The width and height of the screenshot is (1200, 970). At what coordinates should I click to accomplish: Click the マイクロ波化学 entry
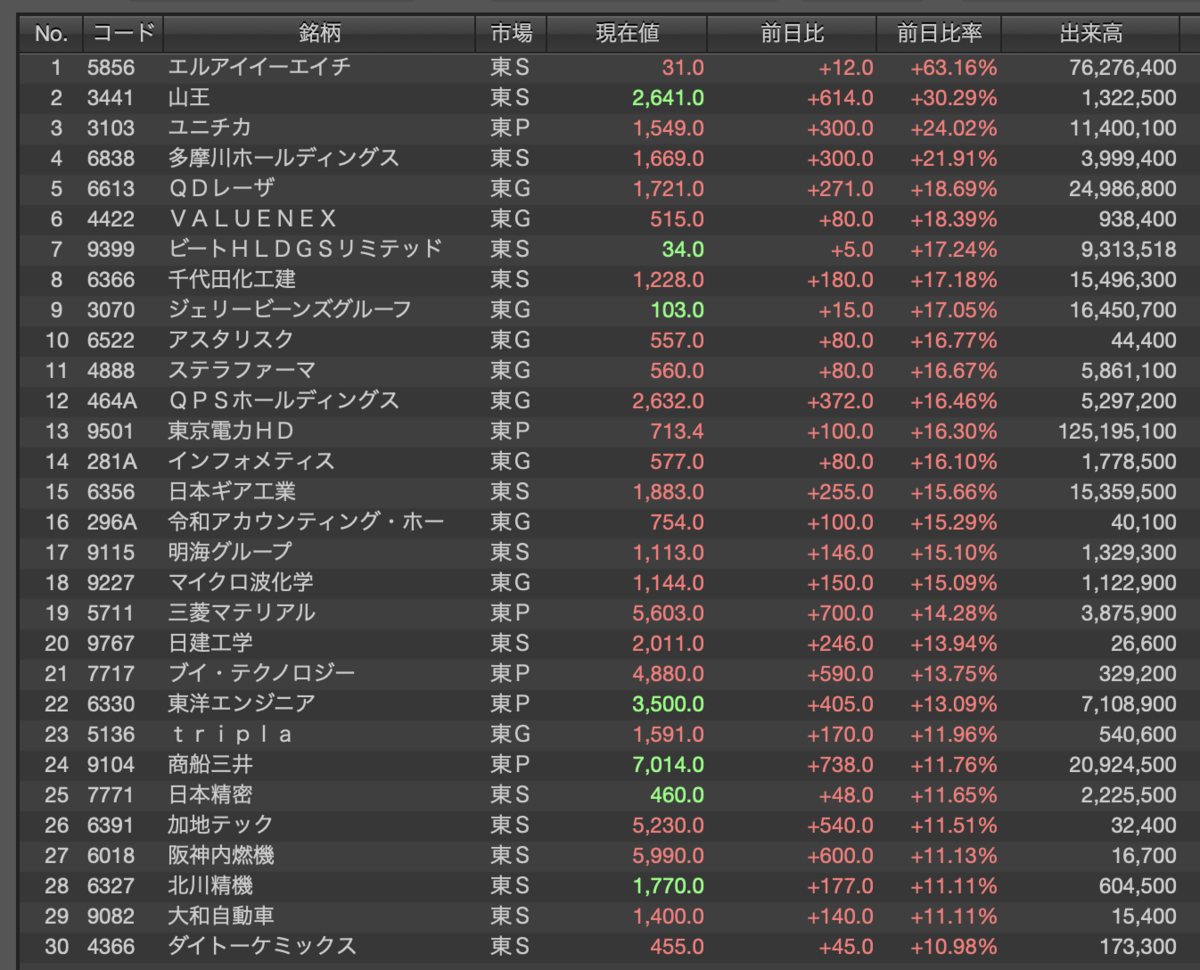[x=241, y=583]
